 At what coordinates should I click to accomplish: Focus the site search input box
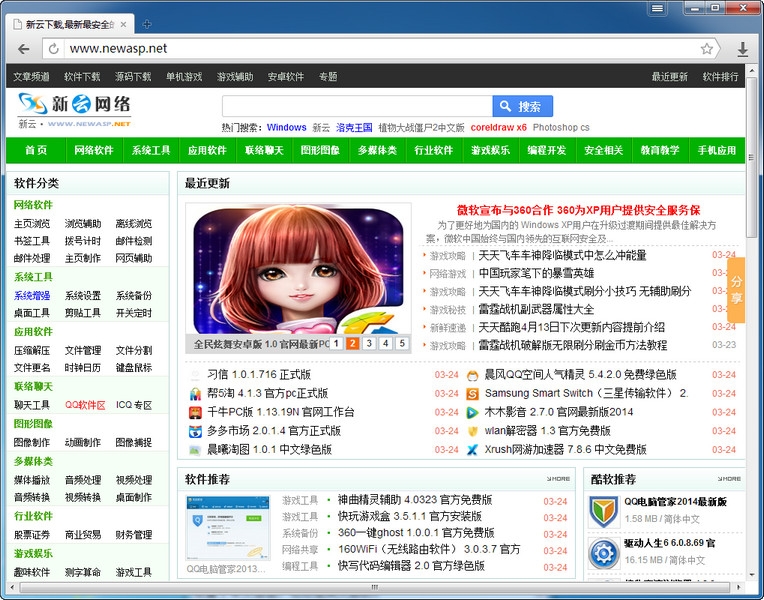pos(357,106)
